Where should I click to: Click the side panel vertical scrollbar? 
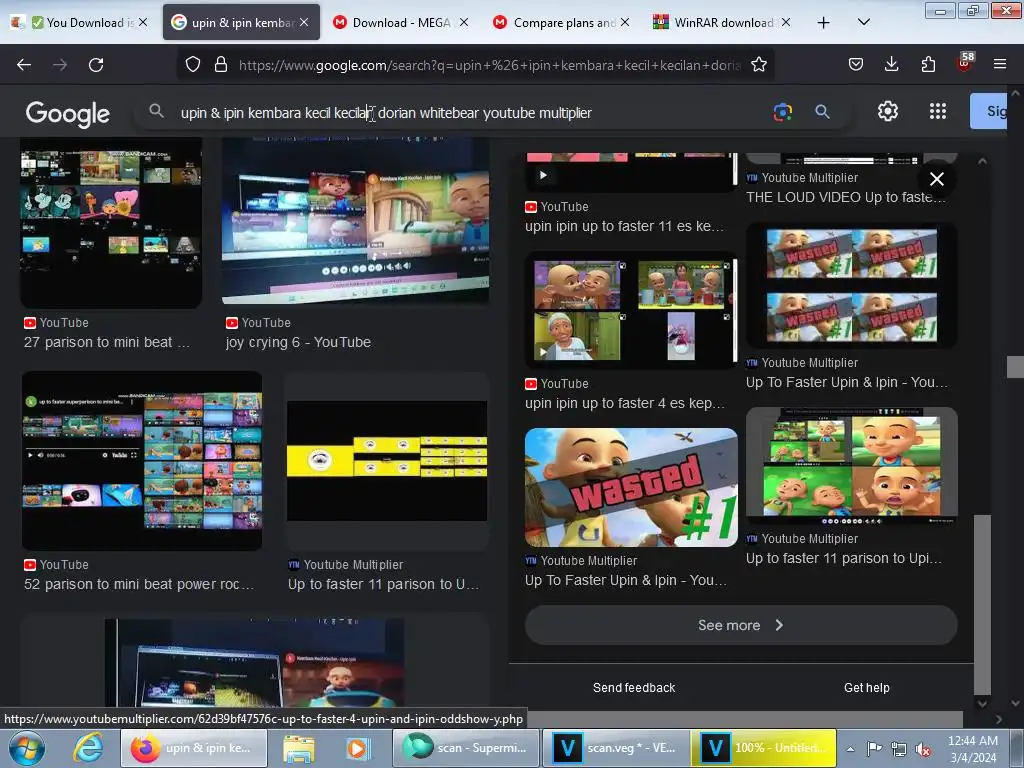coord(982,604)
